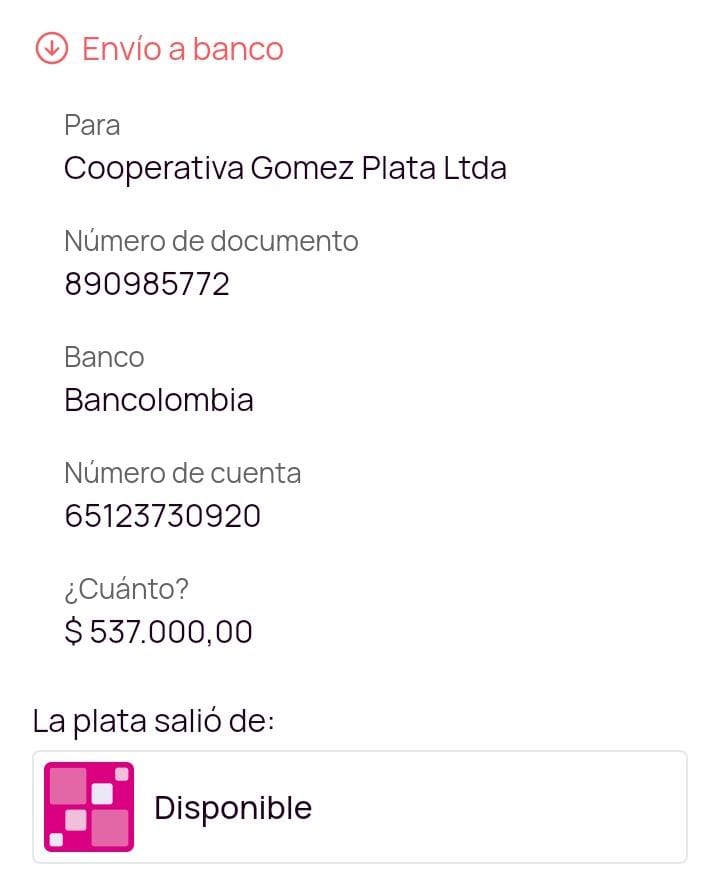Click empty area of the Disponible card

coord(500,807)
